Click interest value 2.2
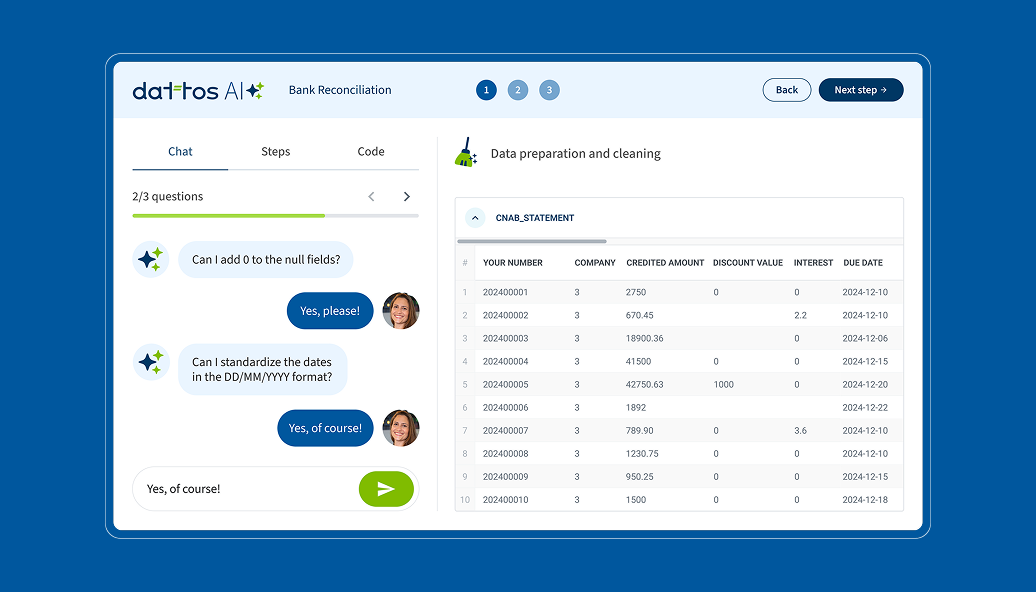 click(800, 315)
